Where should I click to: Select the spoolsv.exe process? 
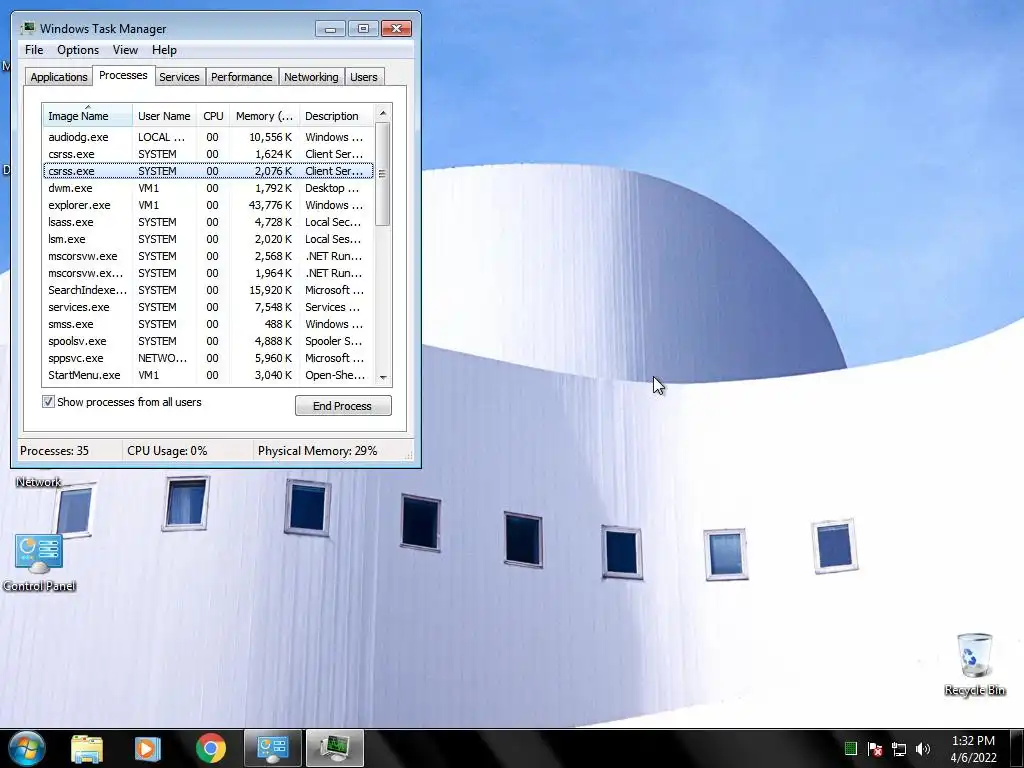pos(208,341)
